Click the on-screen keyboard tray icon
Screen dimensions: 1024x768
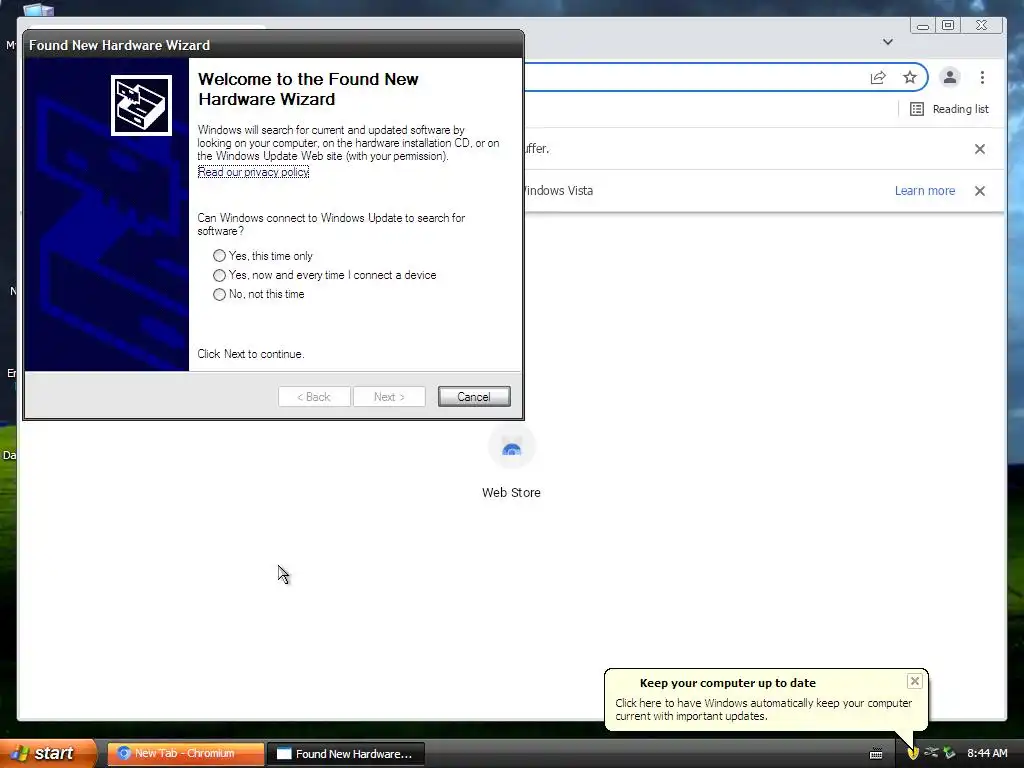pyautogui.click(x=876, y=754)
